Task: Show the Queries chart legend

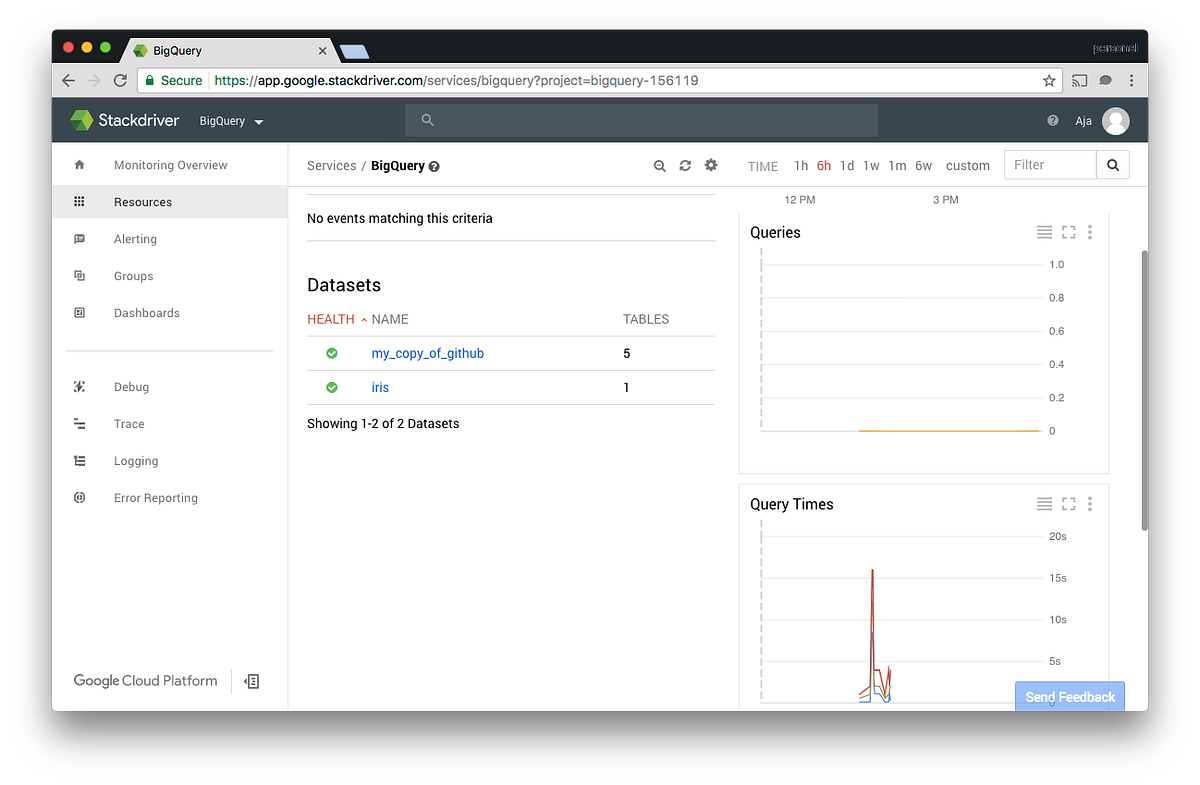Action: 1044,231
